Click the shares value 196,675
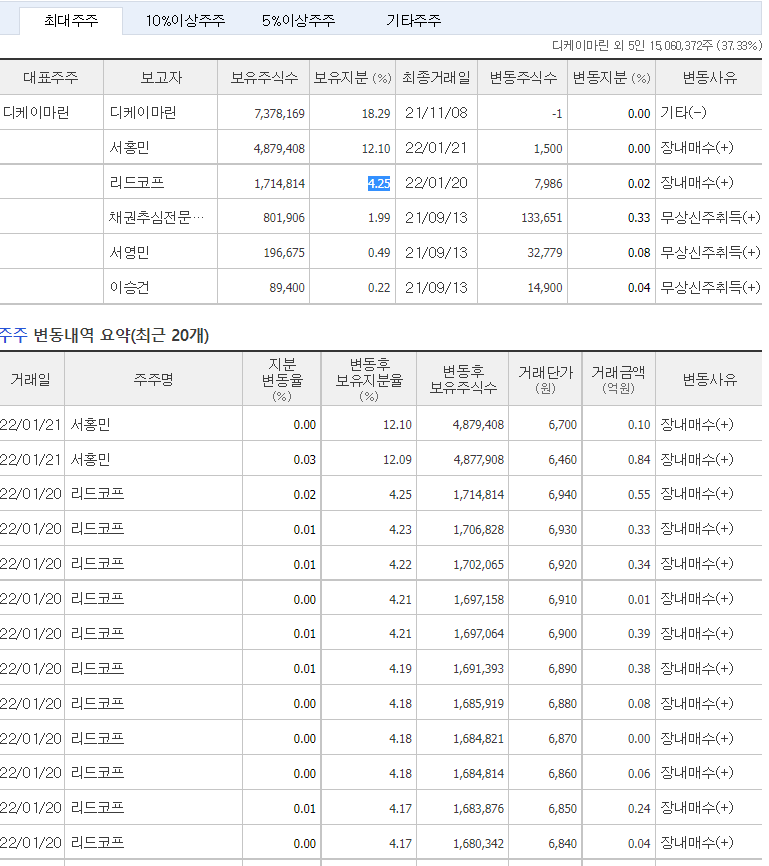 (284, 253)
